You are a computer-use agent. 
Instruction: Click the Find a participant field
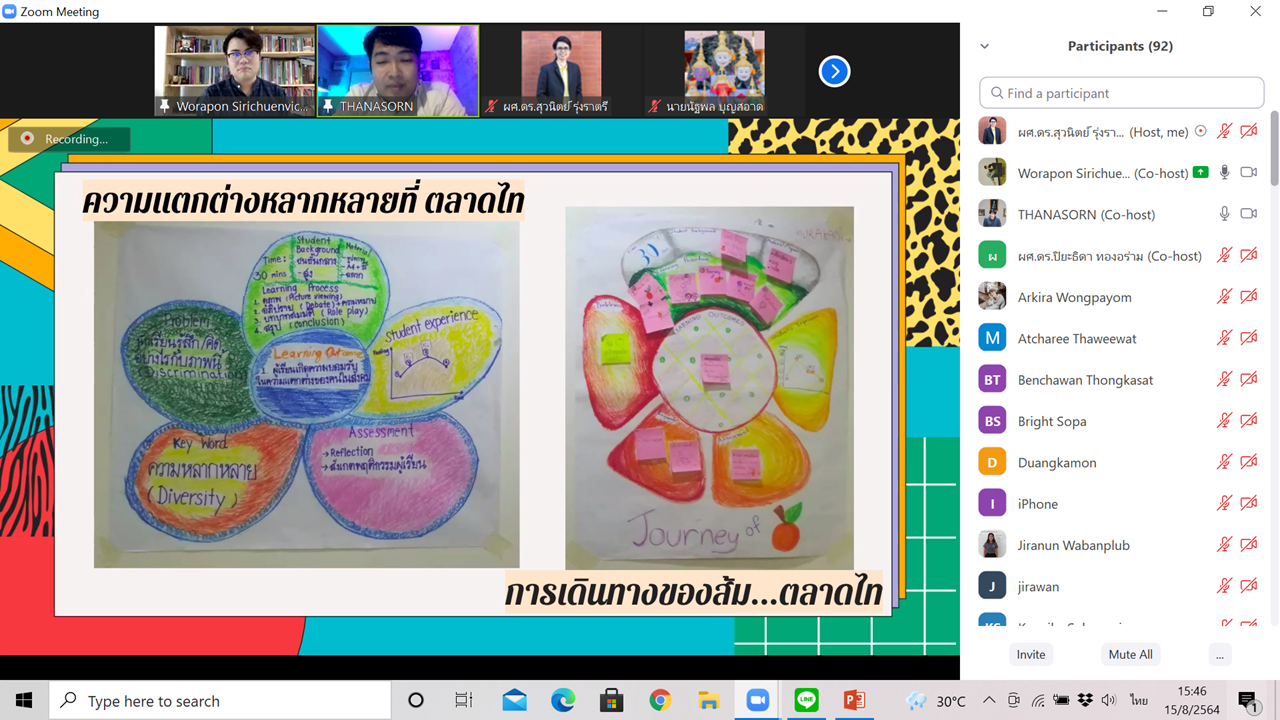1122,93
